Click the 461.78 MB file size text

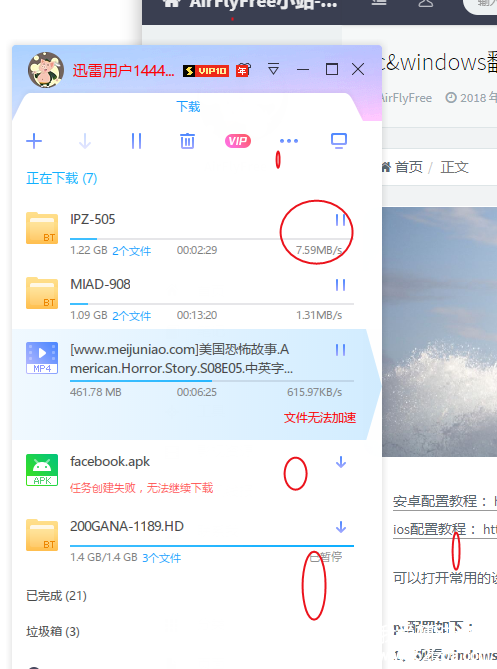(96, 392)
